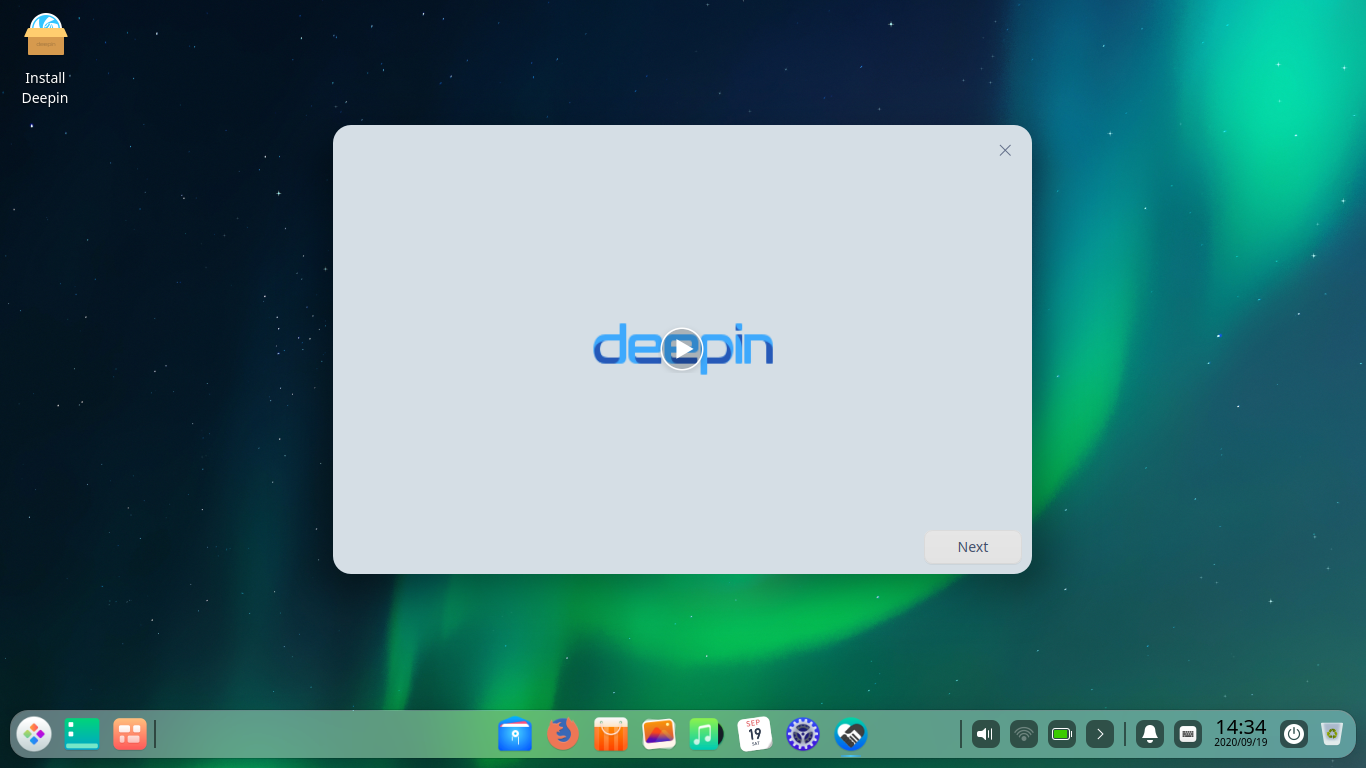The image size is (1366, 768).
Task: Open the Control Center from the dock
Action: (x=801, y=734)
